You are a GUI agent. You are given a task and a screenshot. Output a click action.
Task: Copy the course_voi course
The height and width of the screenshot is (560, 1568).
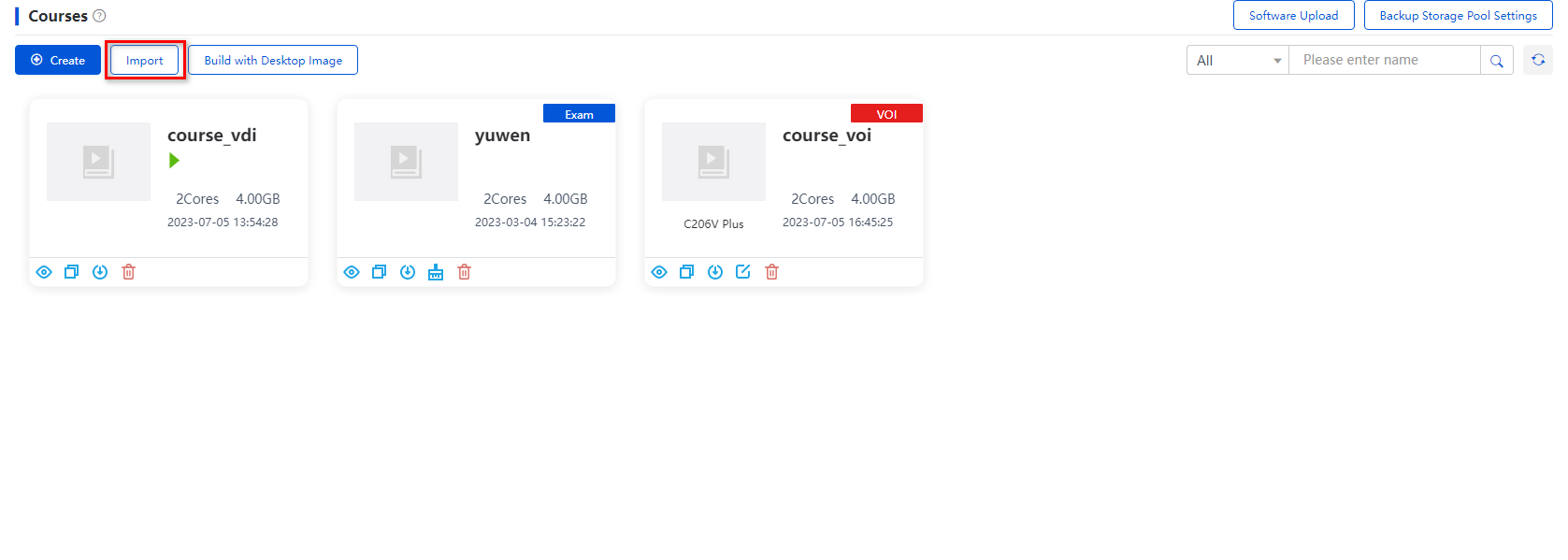pyautogui.click(x=686, y=272)
